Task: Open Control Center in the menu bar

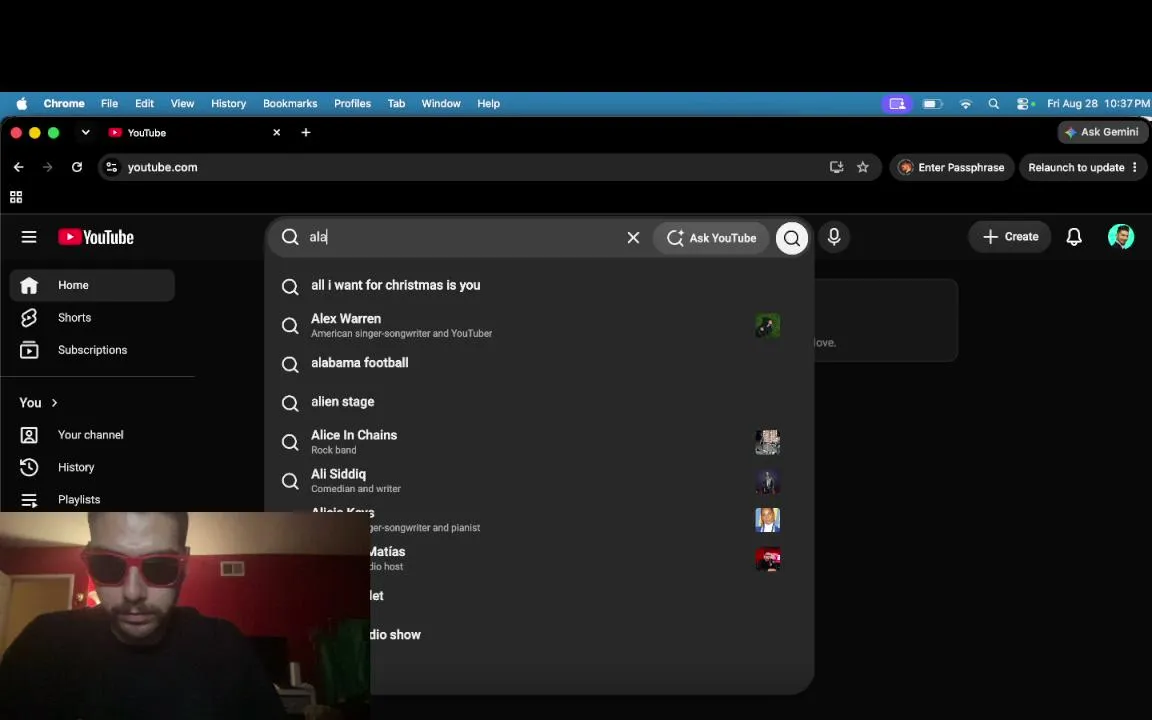Action: [x=1023, y=104]
